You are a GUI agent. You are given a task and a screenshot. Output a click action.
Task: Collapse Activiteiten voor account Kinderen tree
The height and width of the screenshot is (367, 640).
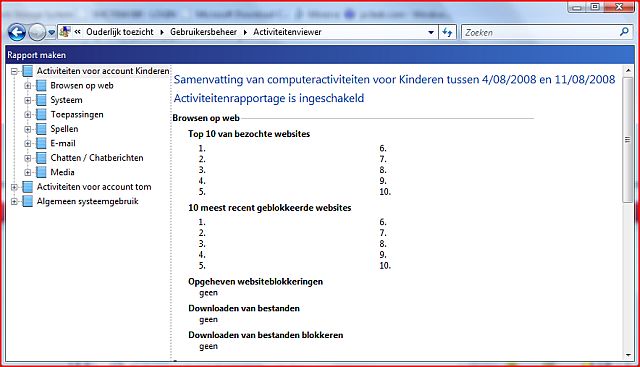pyautogui.click(x=14, y=71)
